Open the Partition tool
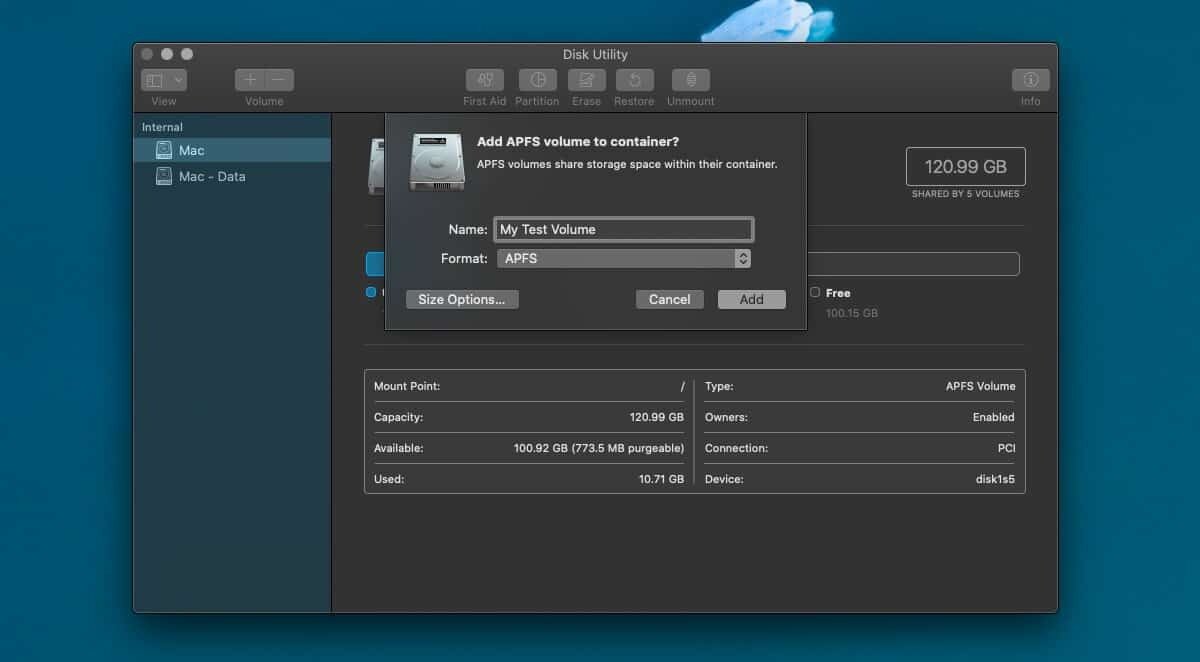1200x662 pixels. click(x=537, y=80)
